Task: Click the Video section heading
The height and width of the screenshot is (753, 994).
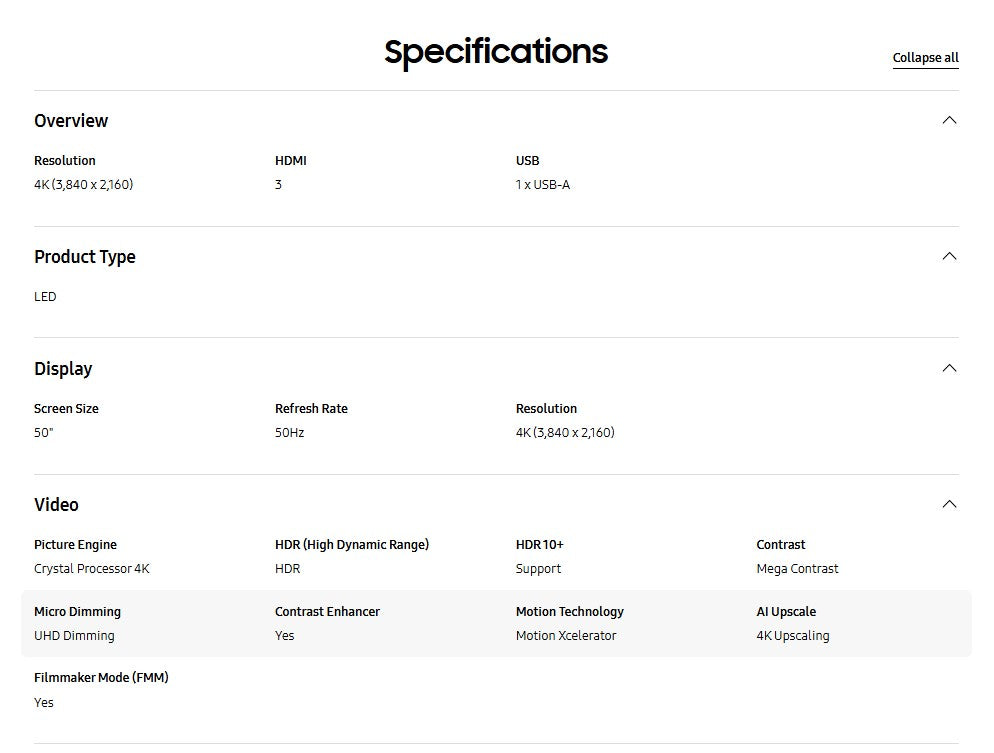Action: click(x=56, y=505)
